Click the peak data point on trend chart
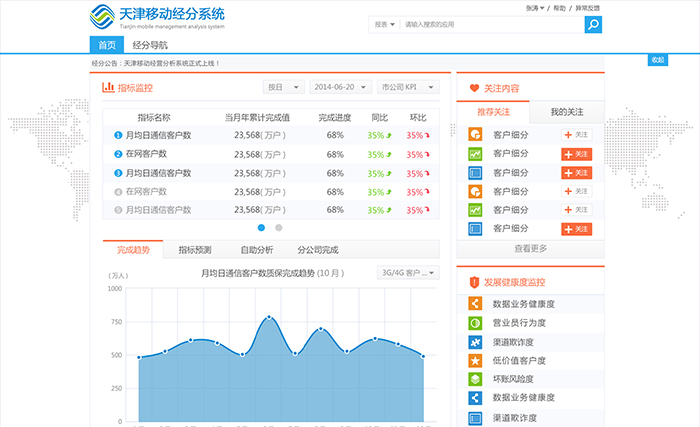Screen dimensions: 700x427 tap(268, 317)
